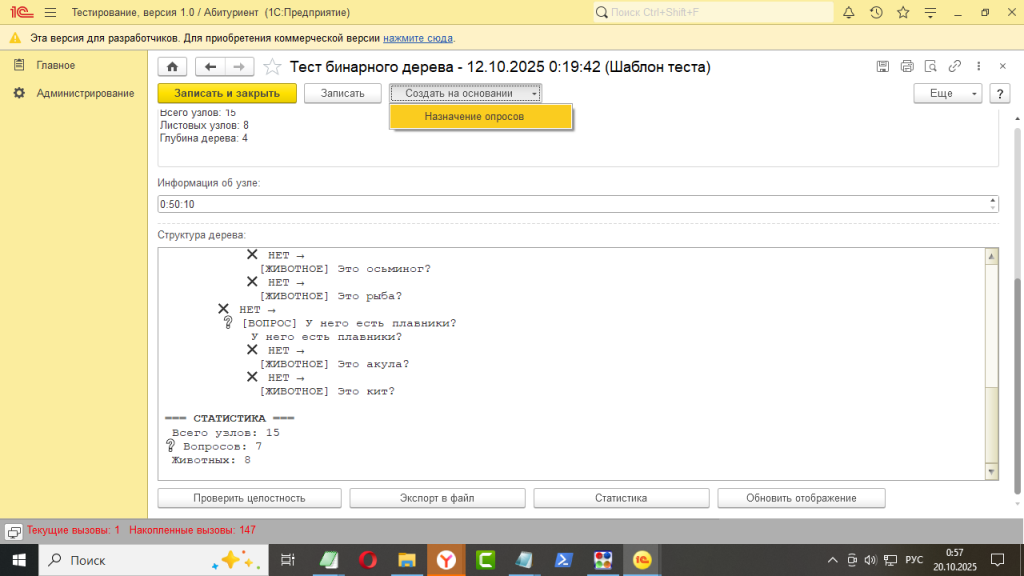Click "Всего узлов: 15" in statistics
Image resolution: width=1024 pixels, height=576 pixels.
[x=225, y=433]
